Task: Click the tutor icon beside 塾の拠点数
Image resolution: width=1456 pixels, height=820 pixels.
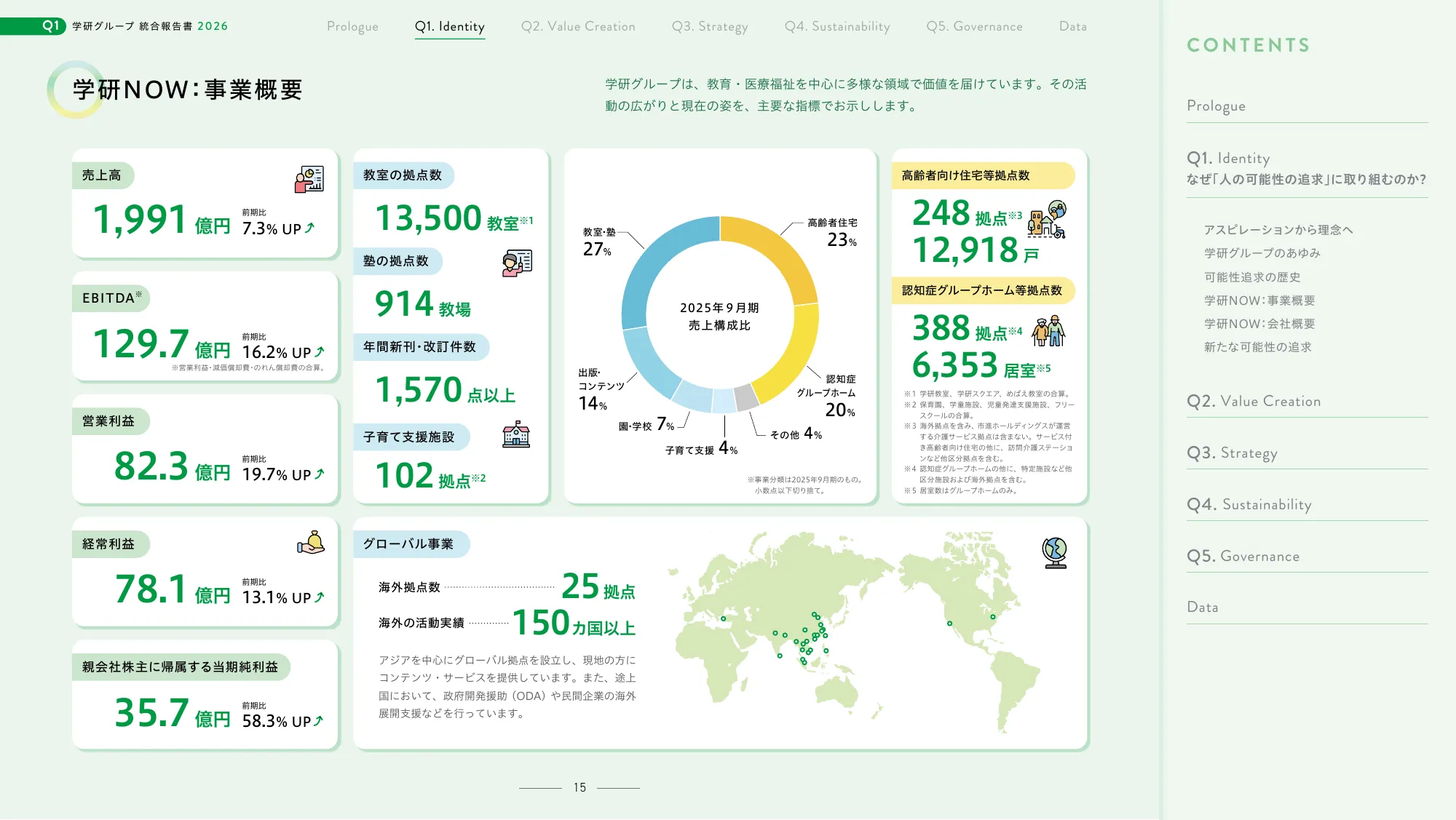Action: [518, 263]
